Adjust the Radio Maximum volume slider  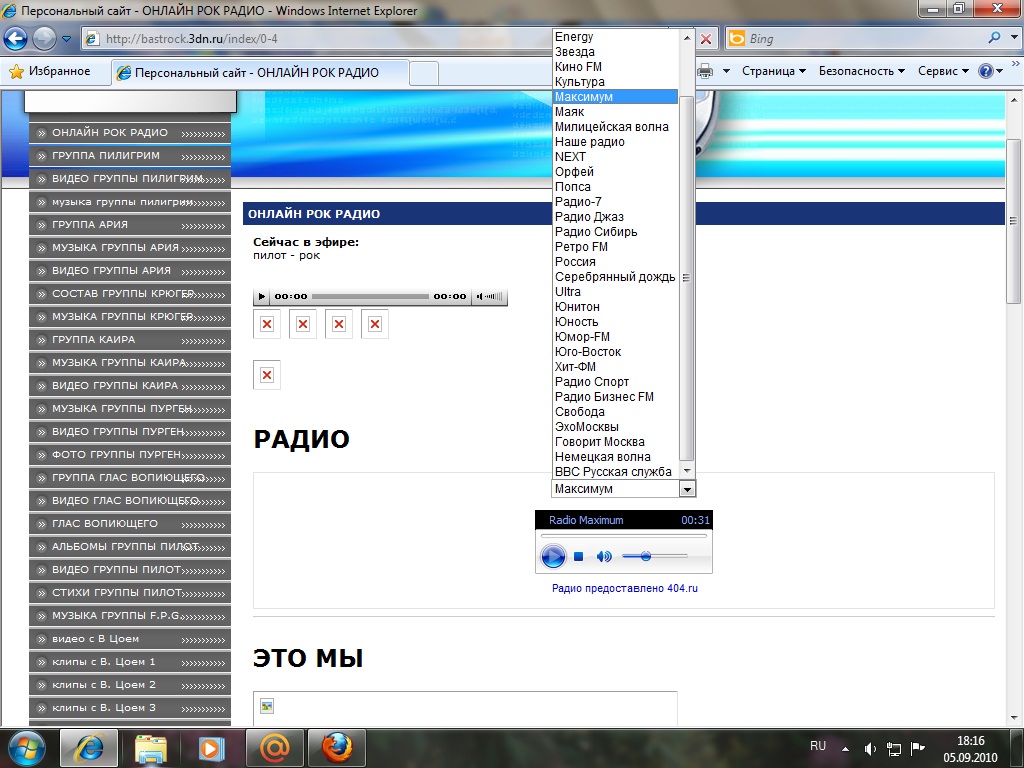[654, 556]
